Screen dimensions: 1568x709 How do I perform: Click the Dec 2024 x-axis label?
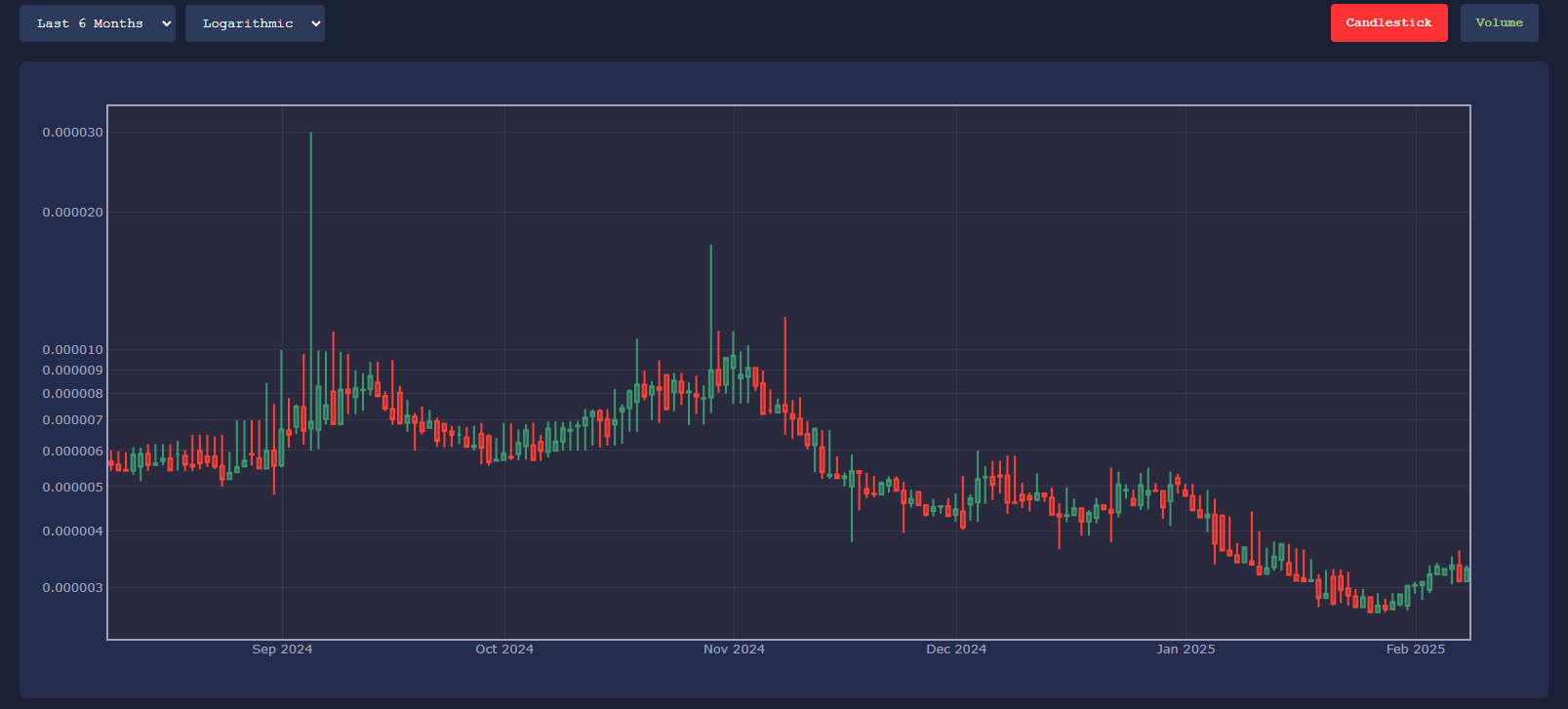(956, 650)
